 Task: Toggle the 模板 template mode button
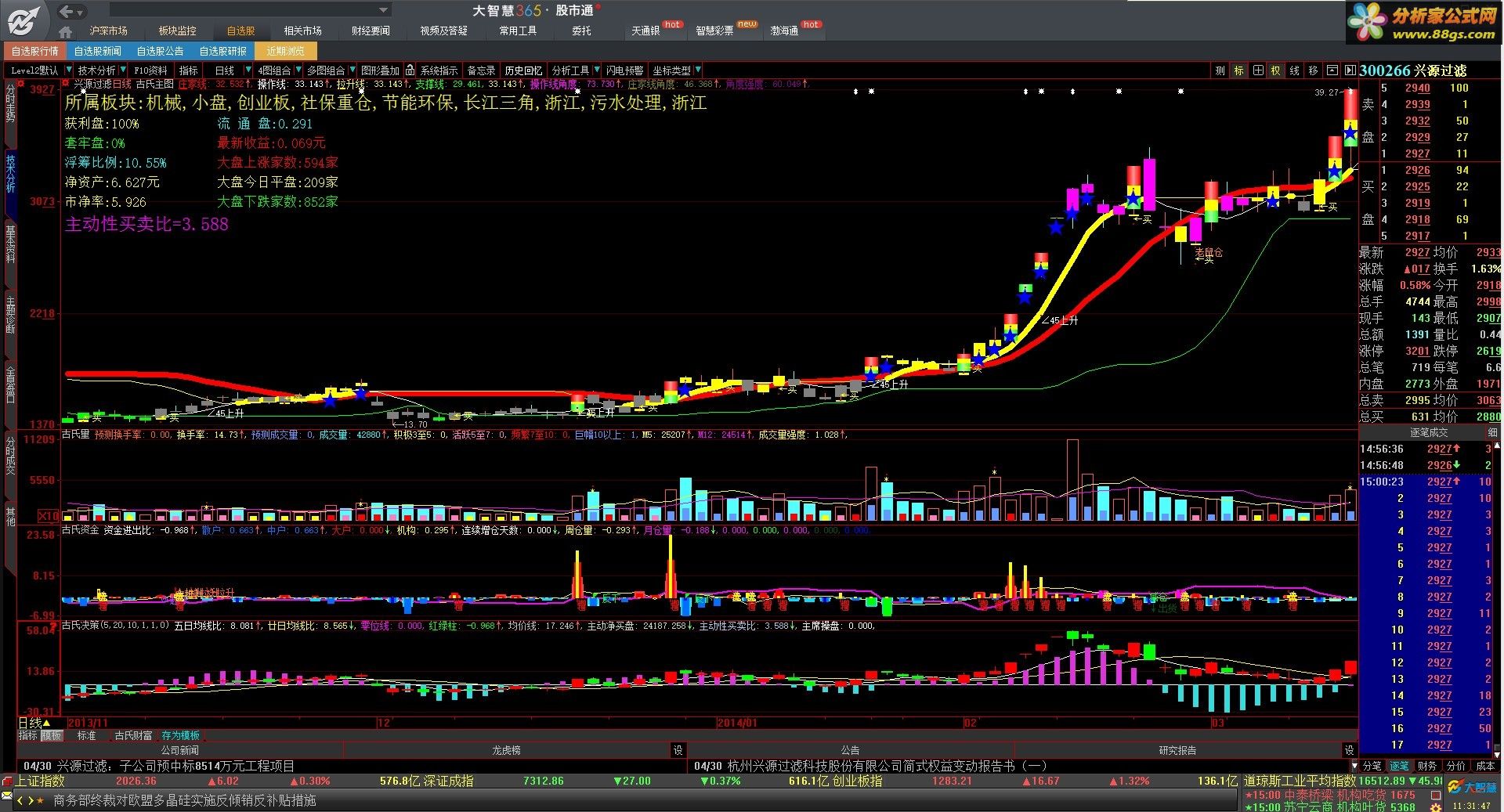coord(52,736)
